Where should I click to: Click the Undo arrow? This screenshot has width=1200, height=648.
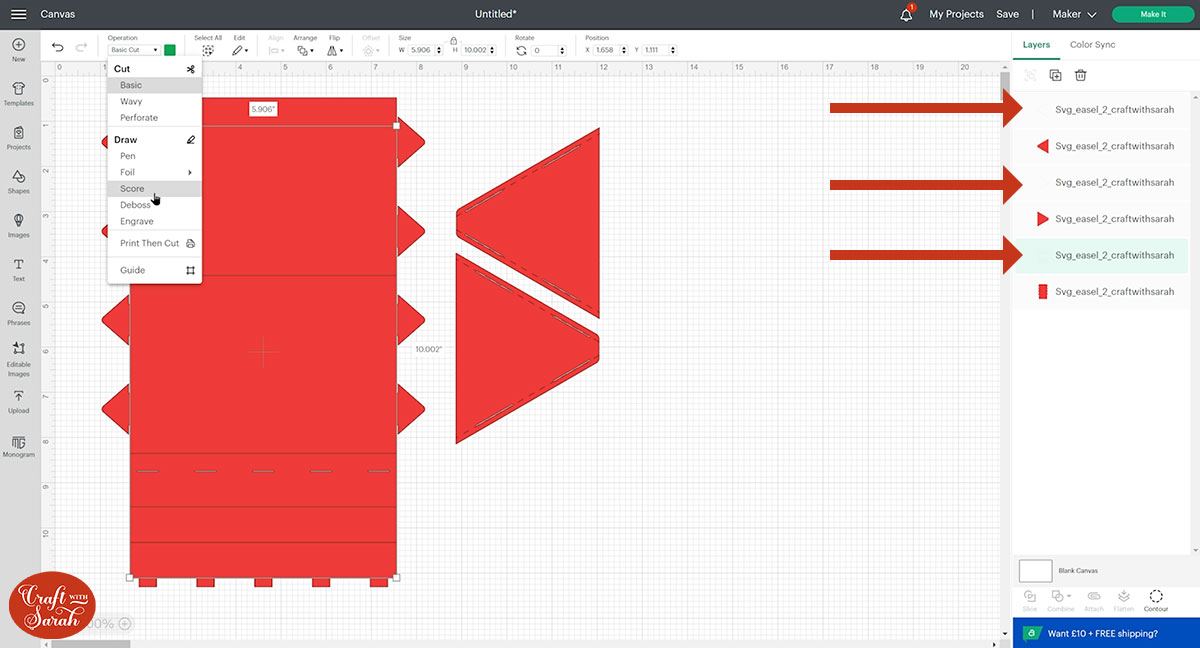click(x=57, y=48)
